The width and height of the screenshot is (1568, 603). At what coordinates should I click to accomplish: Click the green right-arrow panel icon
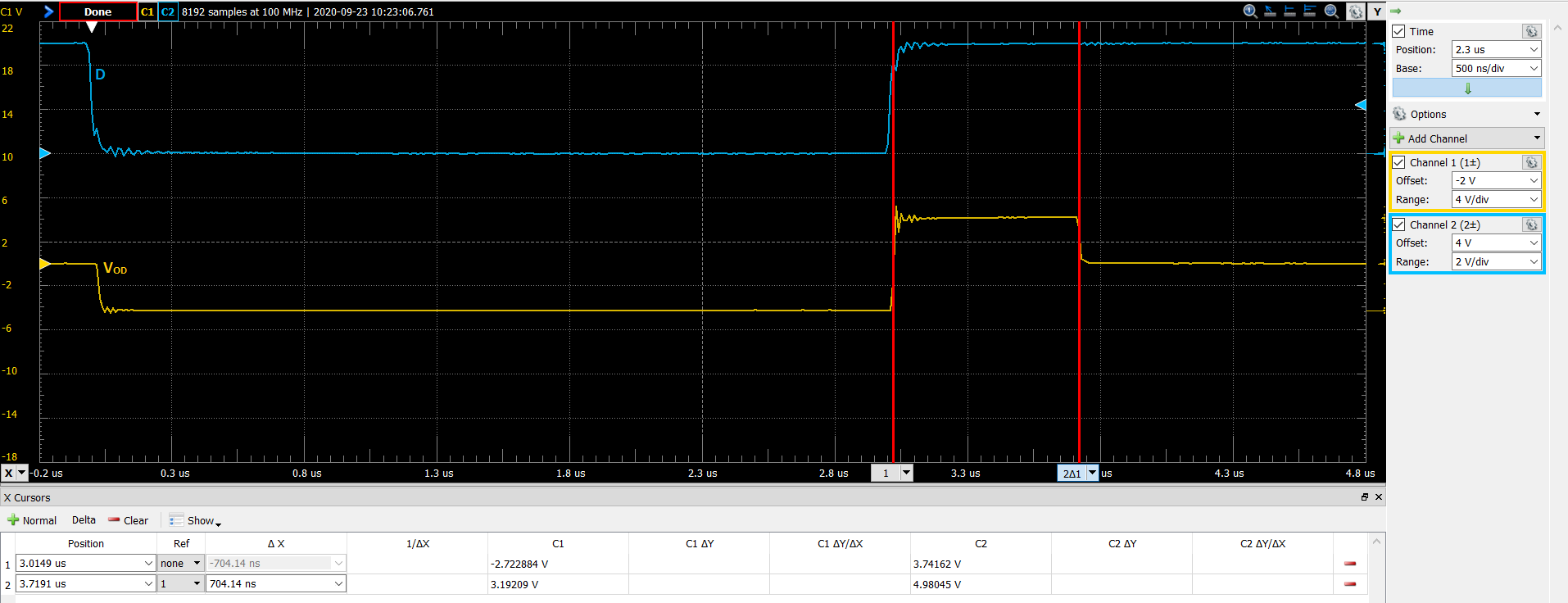pyautogui.click(x=1396, y=11)
